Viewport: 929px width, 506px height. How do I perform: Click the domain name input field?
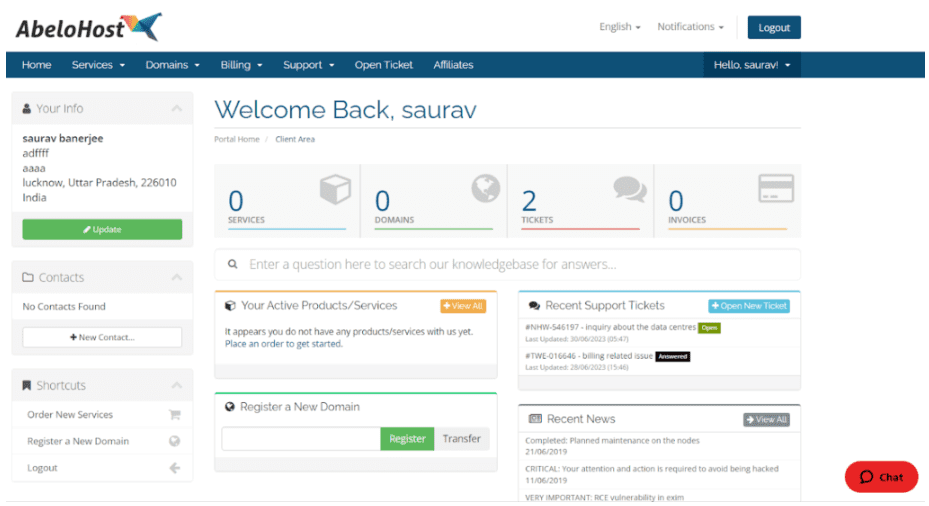pos(301,438)
